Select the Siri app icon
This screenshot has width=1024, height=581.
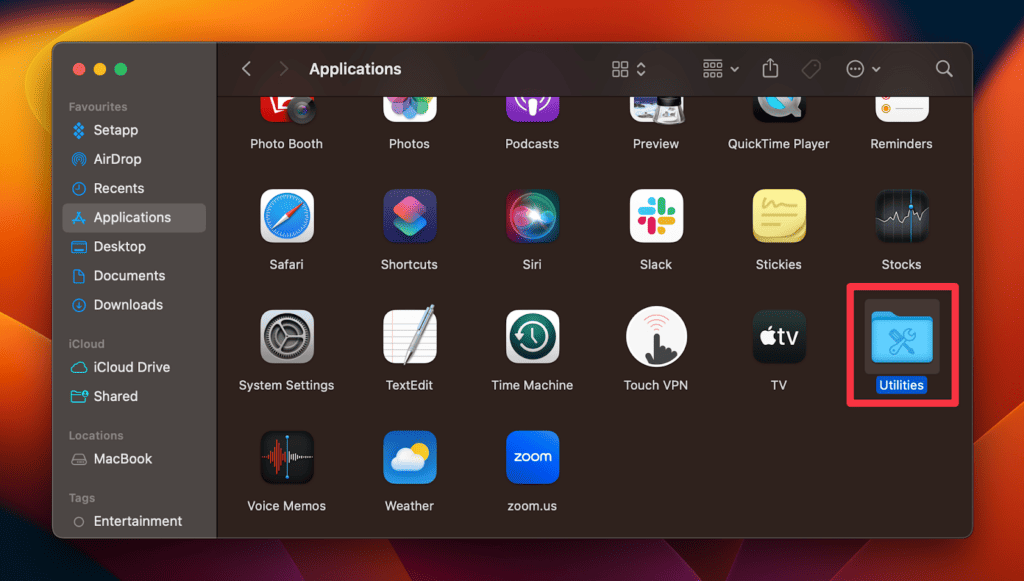[x=532, y=216]
